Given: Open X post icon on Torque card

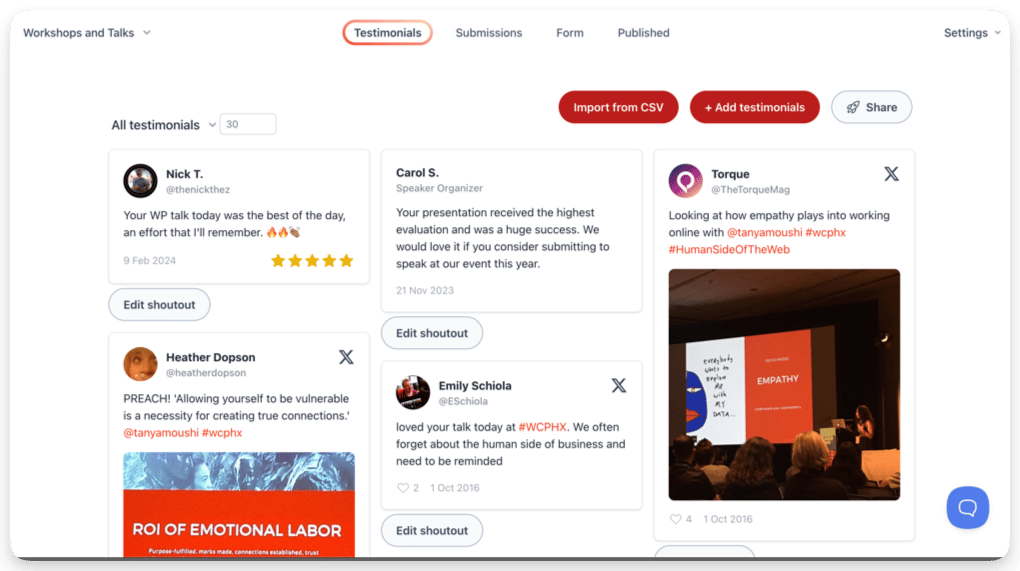Looking at the screenshot, I should (891, 174).
